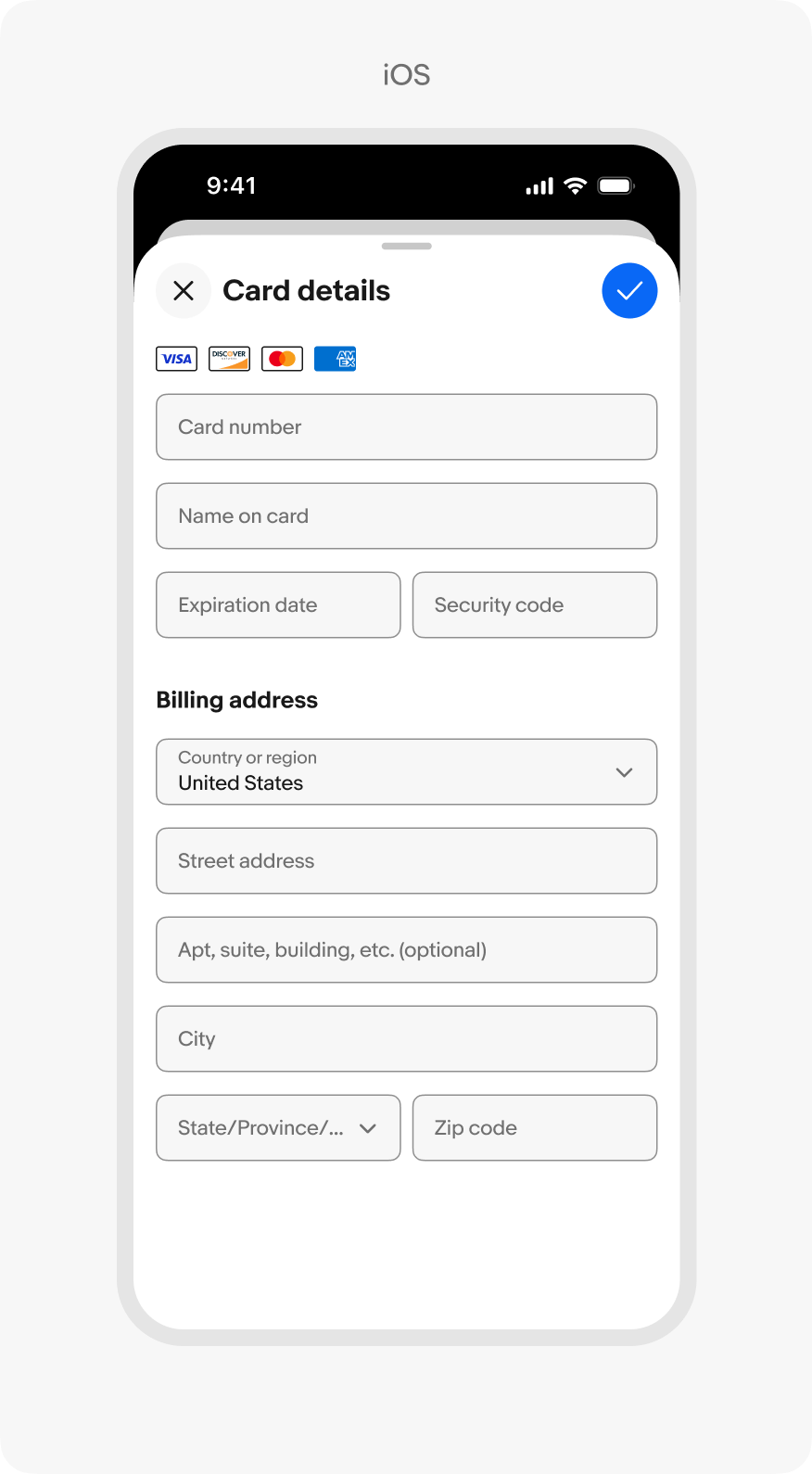The height and width of the screenshot is (1474, 812).
Task: Tap the battery status icon
Action: [615, 185]
